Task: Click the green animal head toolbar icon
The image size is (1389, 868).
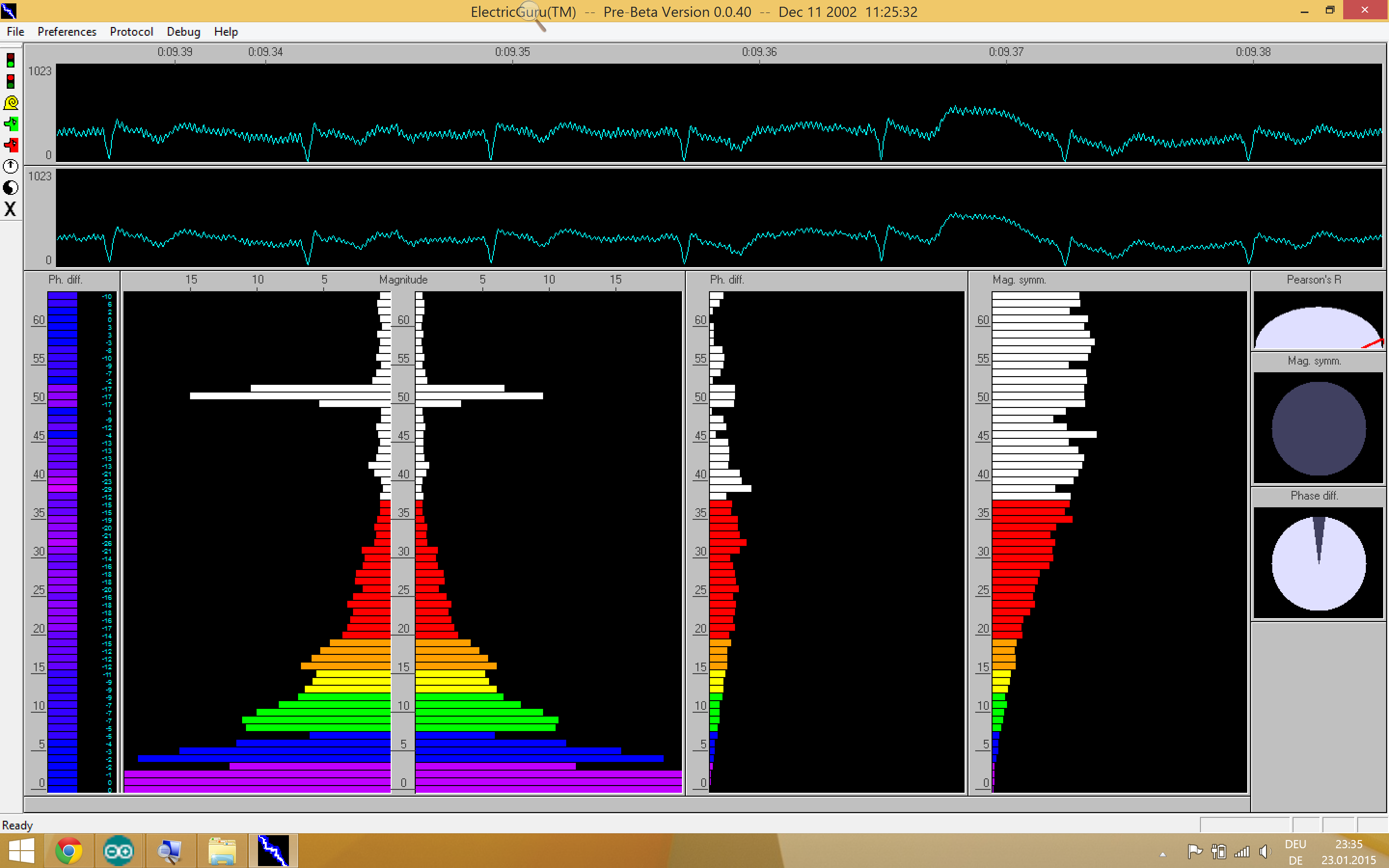Action: coord(10,124)
